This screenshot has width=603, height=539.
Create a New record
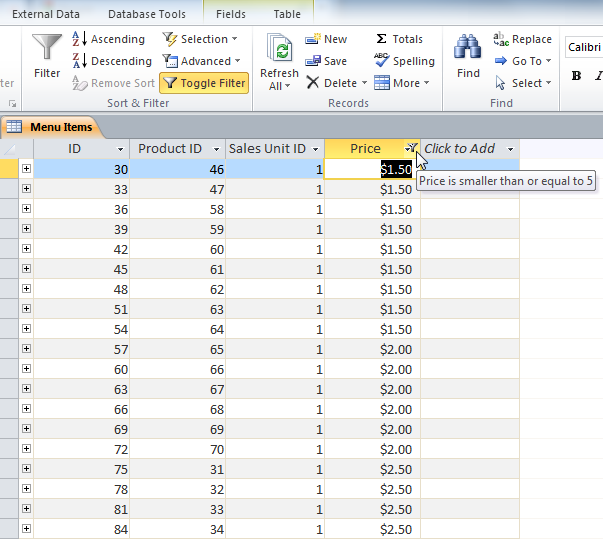click(326, 39)
